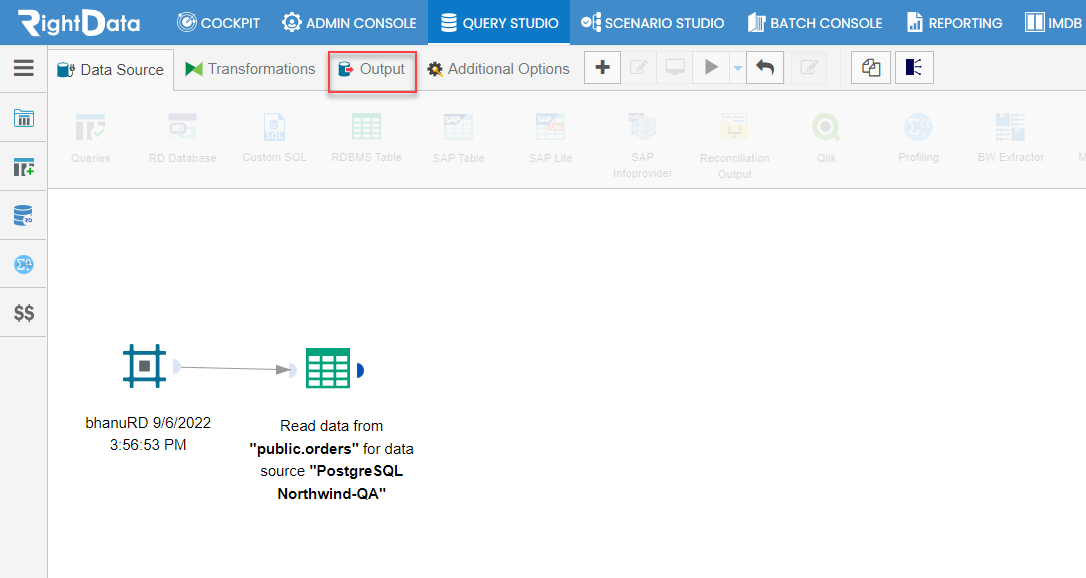This screenshot has height=578, width=1086.
Task: Select the Queries source icon
Action: click(x=91, y=138)
